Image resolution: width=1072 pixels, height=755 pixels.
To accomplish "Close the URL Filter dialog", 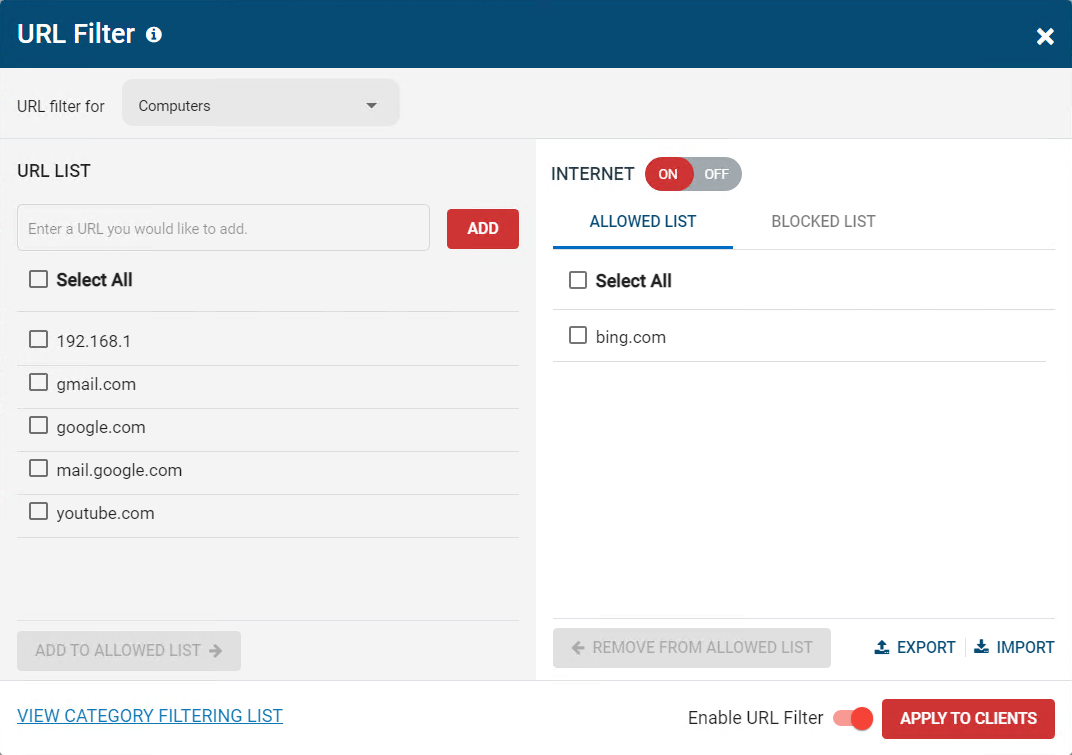I will (1045, 36).
